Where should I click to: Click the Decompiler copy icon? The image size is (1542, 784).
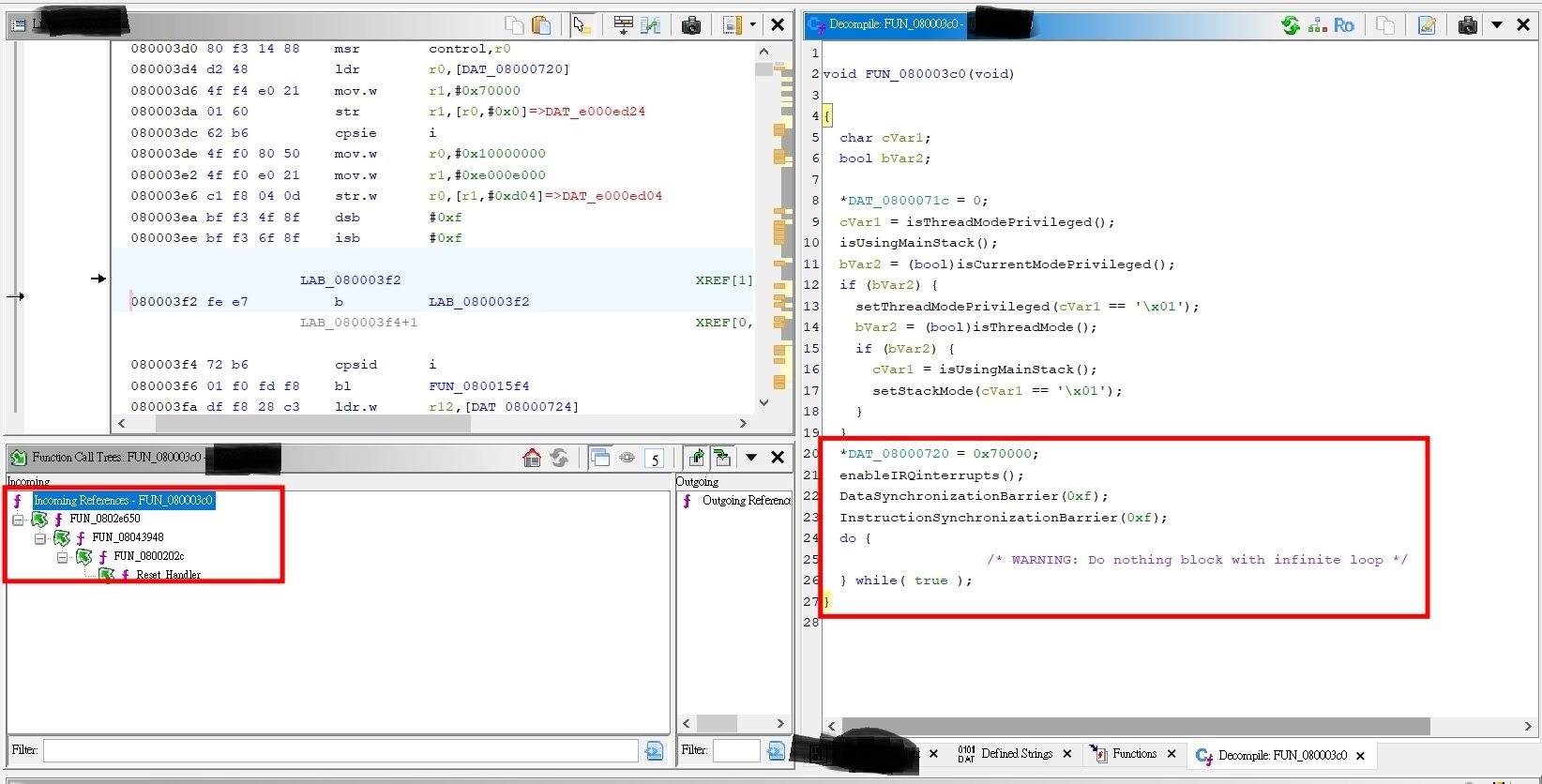point(1385,25)
